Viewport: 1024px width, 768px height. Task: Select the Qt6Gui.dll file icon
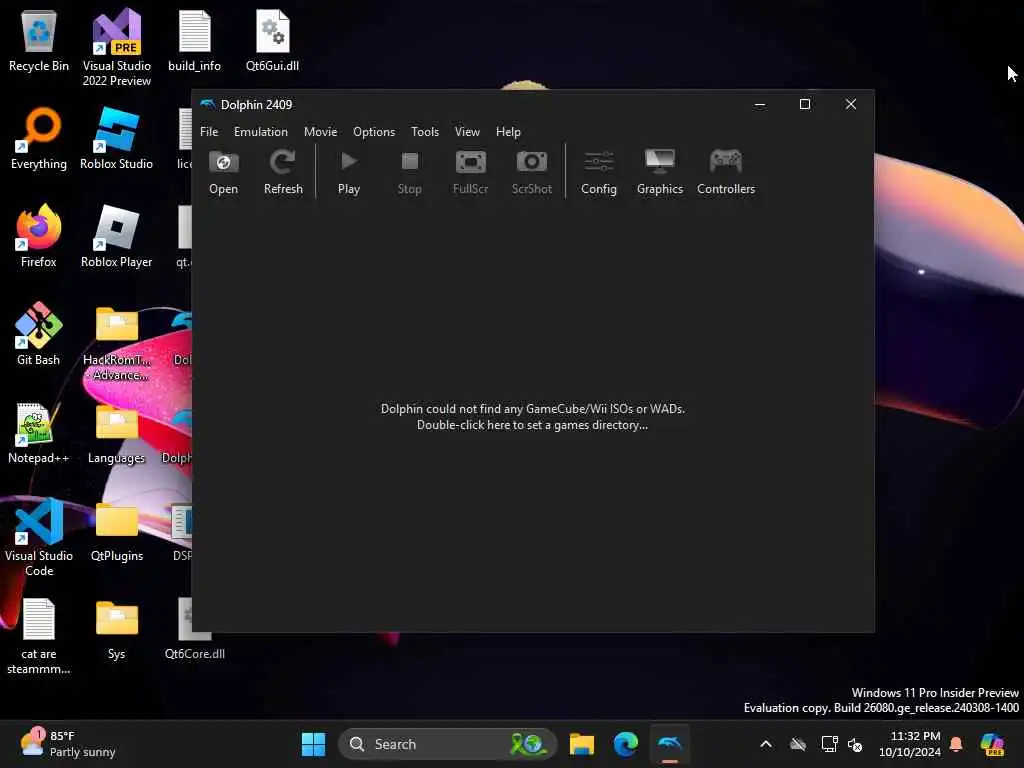(272, 42)
